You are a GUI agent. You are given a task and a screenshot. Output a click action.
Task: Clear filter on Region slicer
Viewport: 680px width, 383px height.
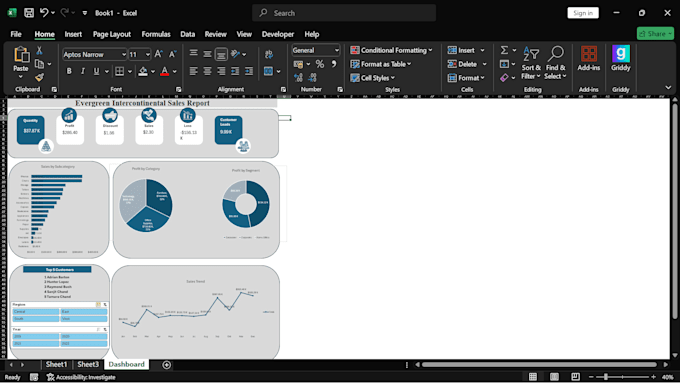105,304
